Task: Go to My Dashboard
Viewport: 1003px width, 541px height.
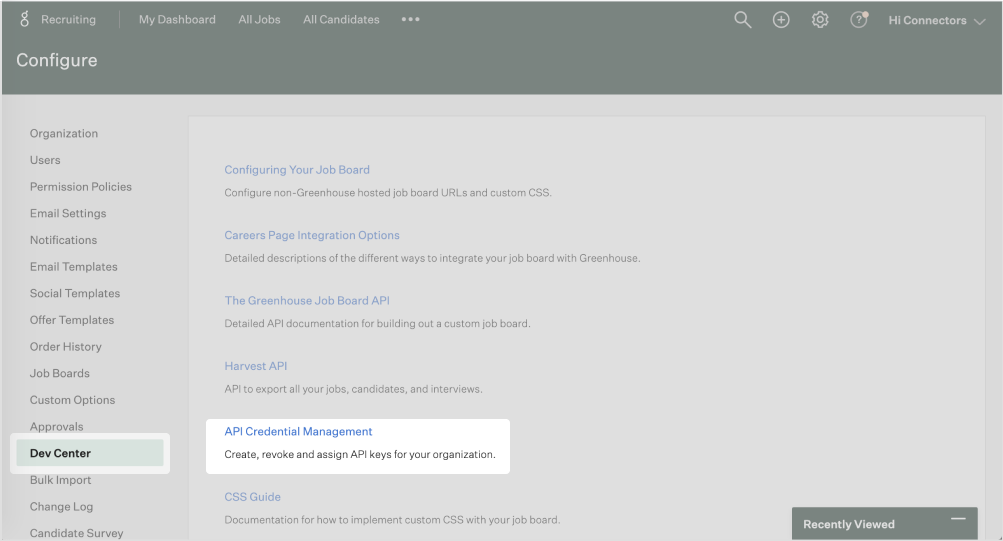Action: pos(177,19)
